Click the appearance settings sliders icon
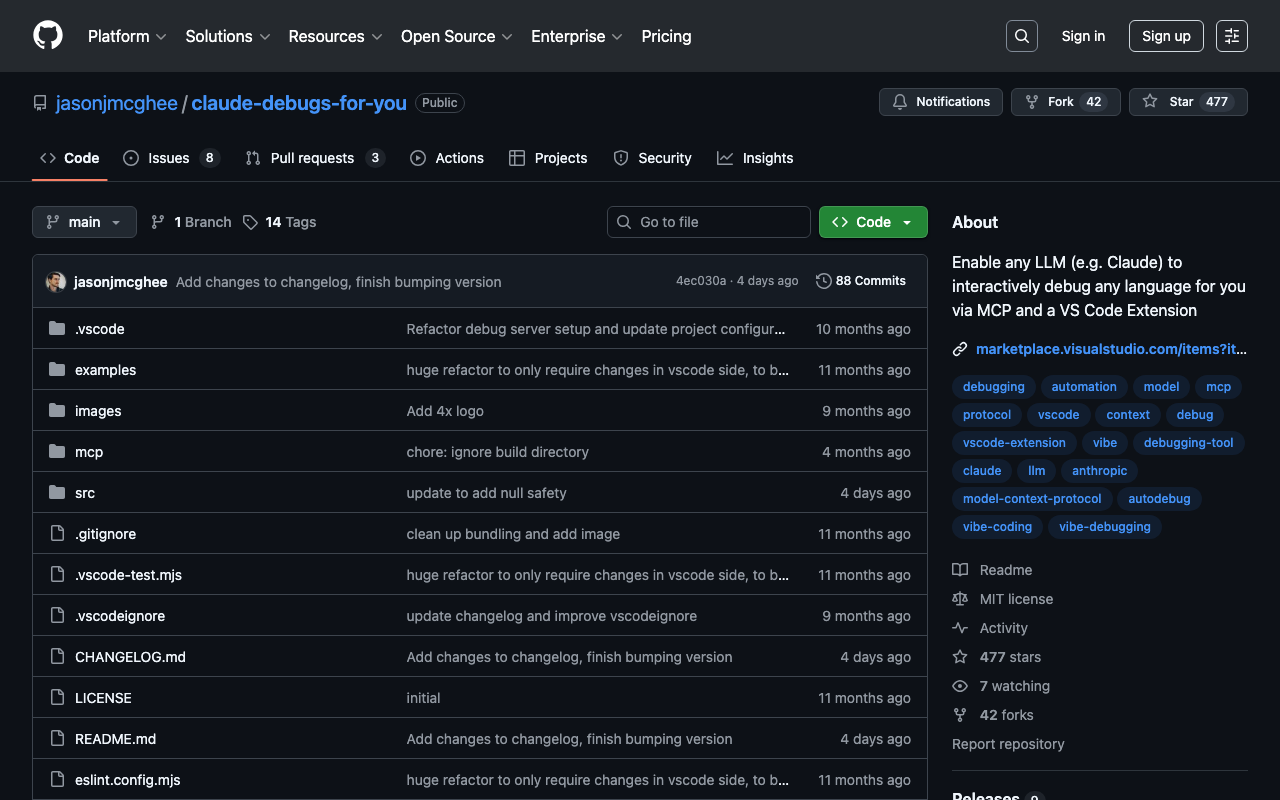 1231,36
